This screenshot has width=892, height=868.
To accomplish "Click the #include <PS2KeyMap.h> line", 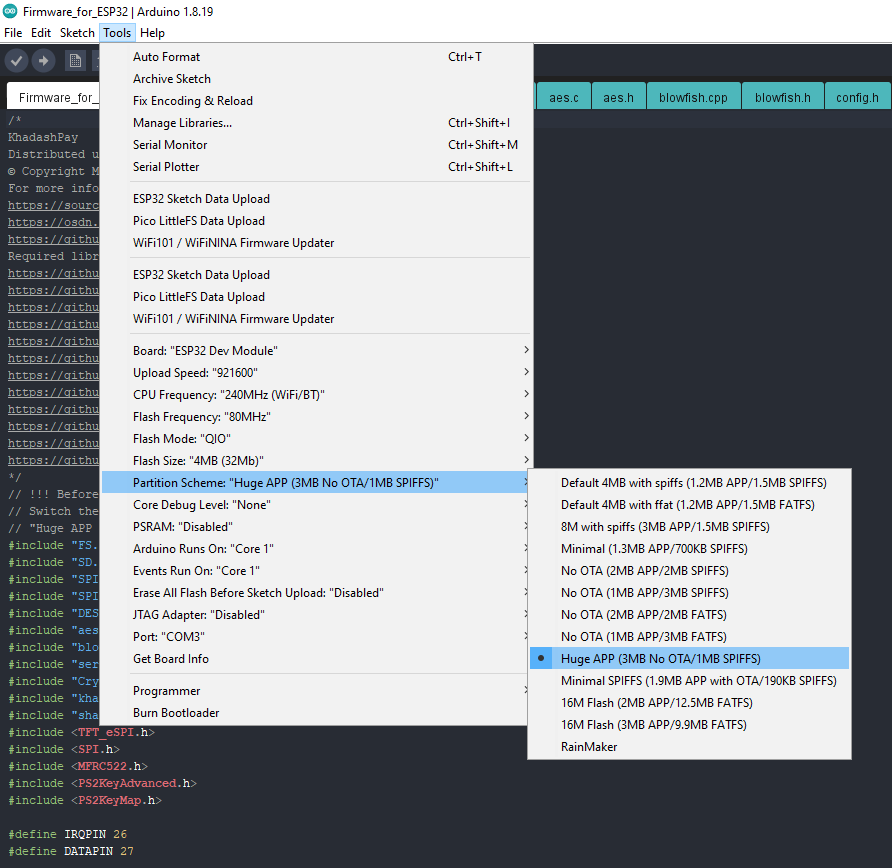I will click(x=85, y=800).
